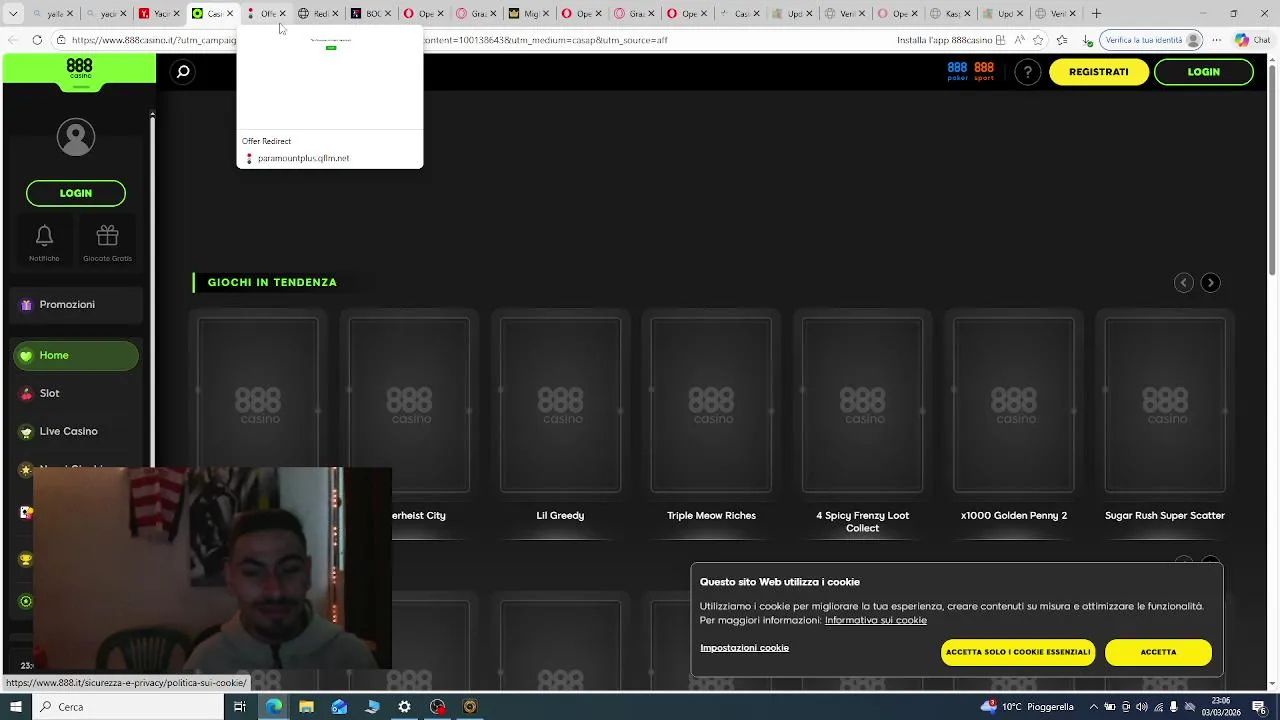Open the Windows notification center icon
The image size is (1280, 720).
click(x=1258, y=707)
